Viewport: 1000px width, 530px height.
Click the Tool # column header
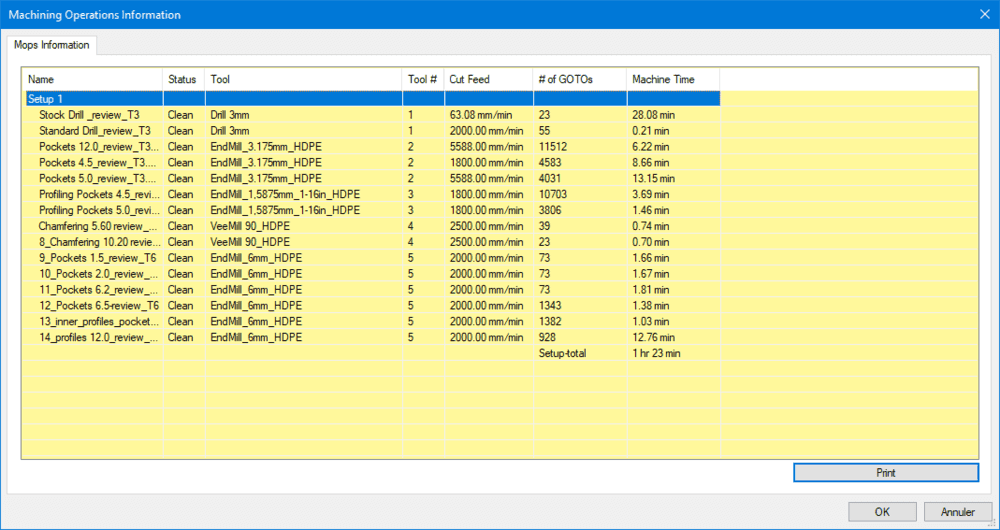[423, 80]
